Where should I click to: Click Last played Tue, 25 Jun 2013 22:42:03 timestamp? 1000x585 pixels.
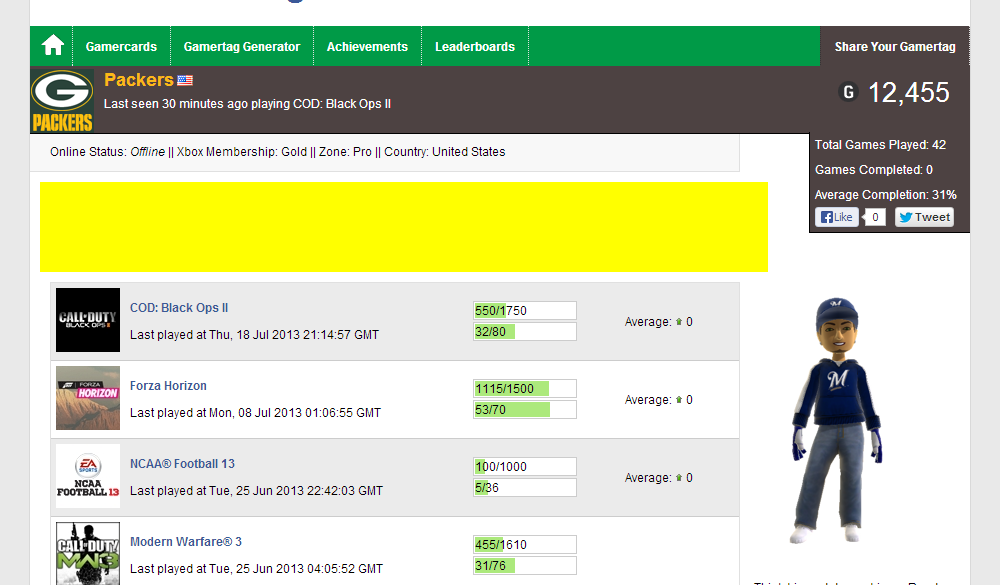(x=256, y=491)
